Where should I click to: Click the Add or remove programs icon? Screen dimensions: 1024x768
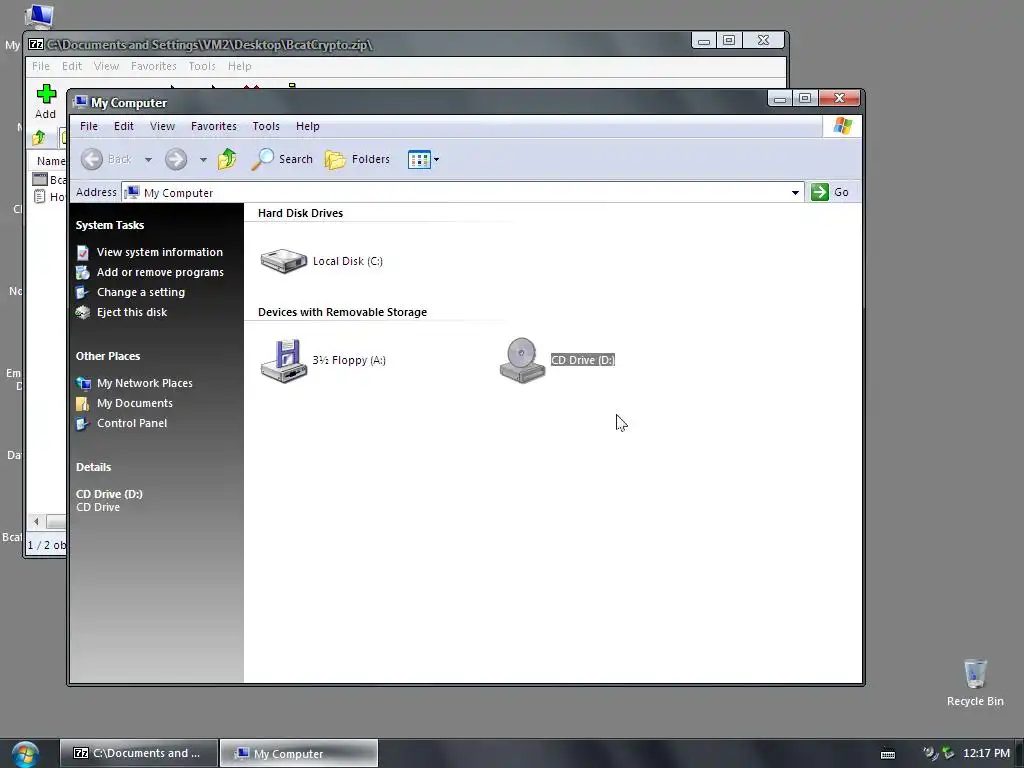click(x=82, y=272)
